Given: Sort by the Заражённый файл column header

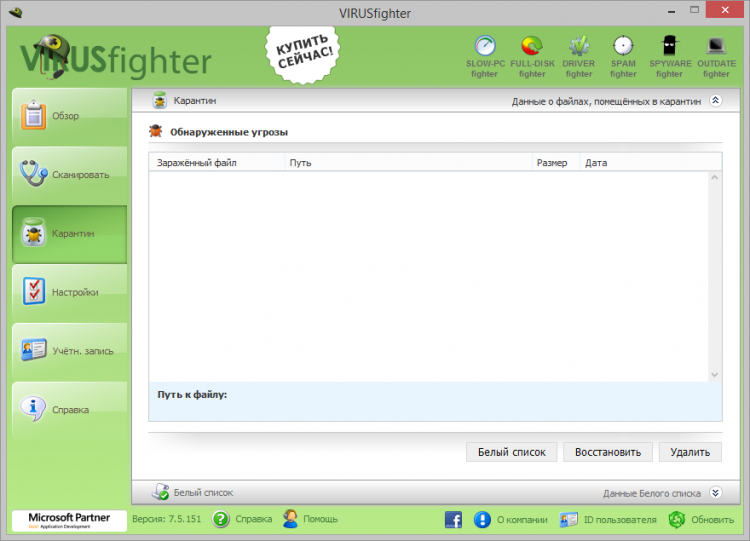Looking at the screenshot, I should (x=218, y=163).
